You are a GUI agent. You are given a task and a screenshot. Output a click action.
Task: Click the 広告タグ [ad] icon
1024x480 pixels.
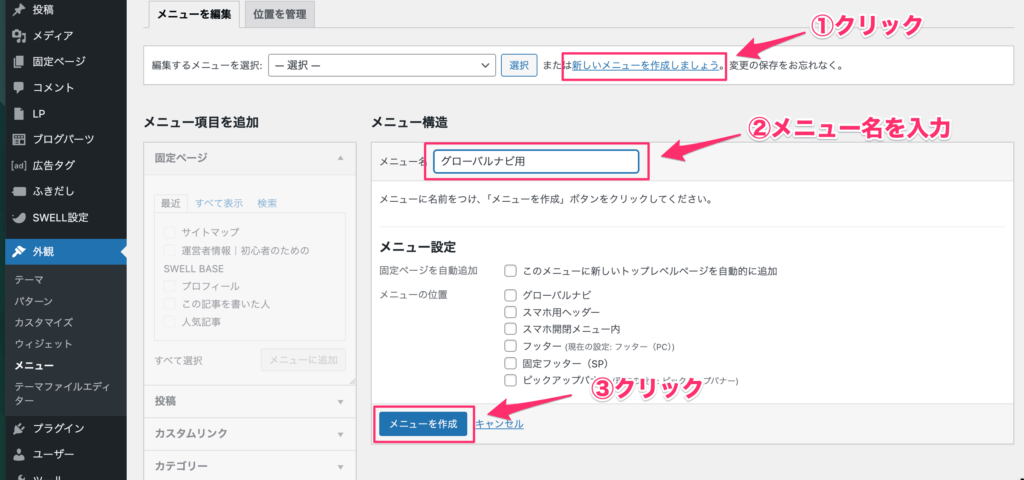click(18, 165)
